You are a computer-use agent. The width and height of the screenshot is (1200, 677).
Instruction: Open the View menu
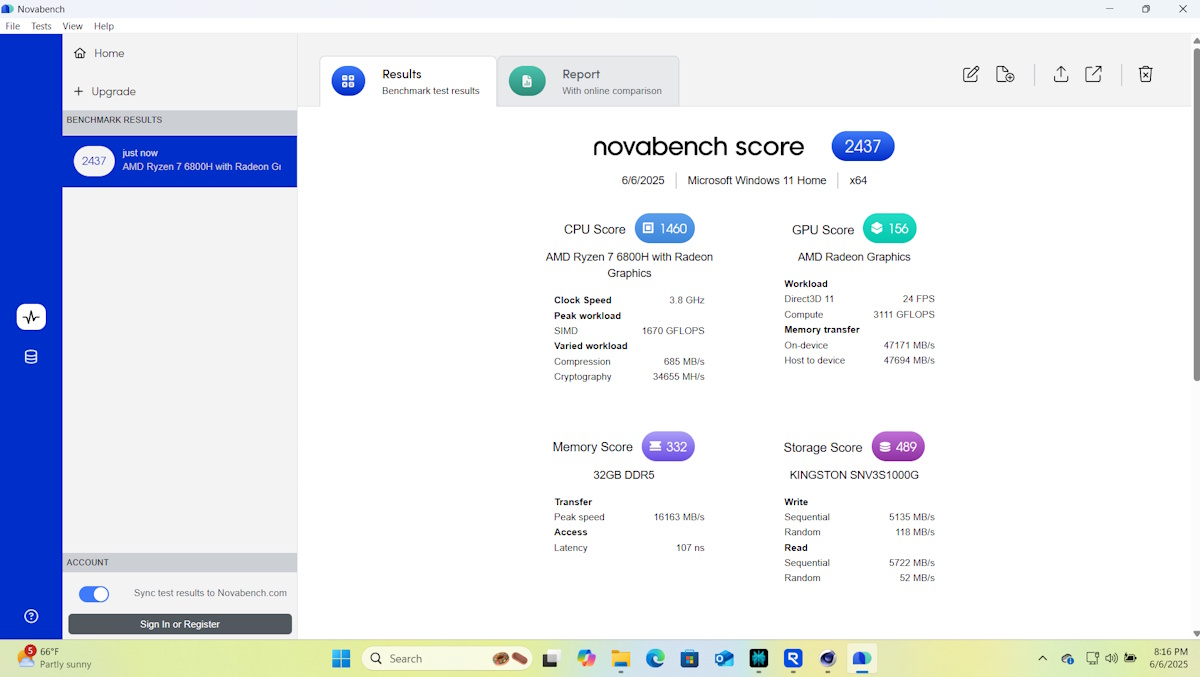72,26
